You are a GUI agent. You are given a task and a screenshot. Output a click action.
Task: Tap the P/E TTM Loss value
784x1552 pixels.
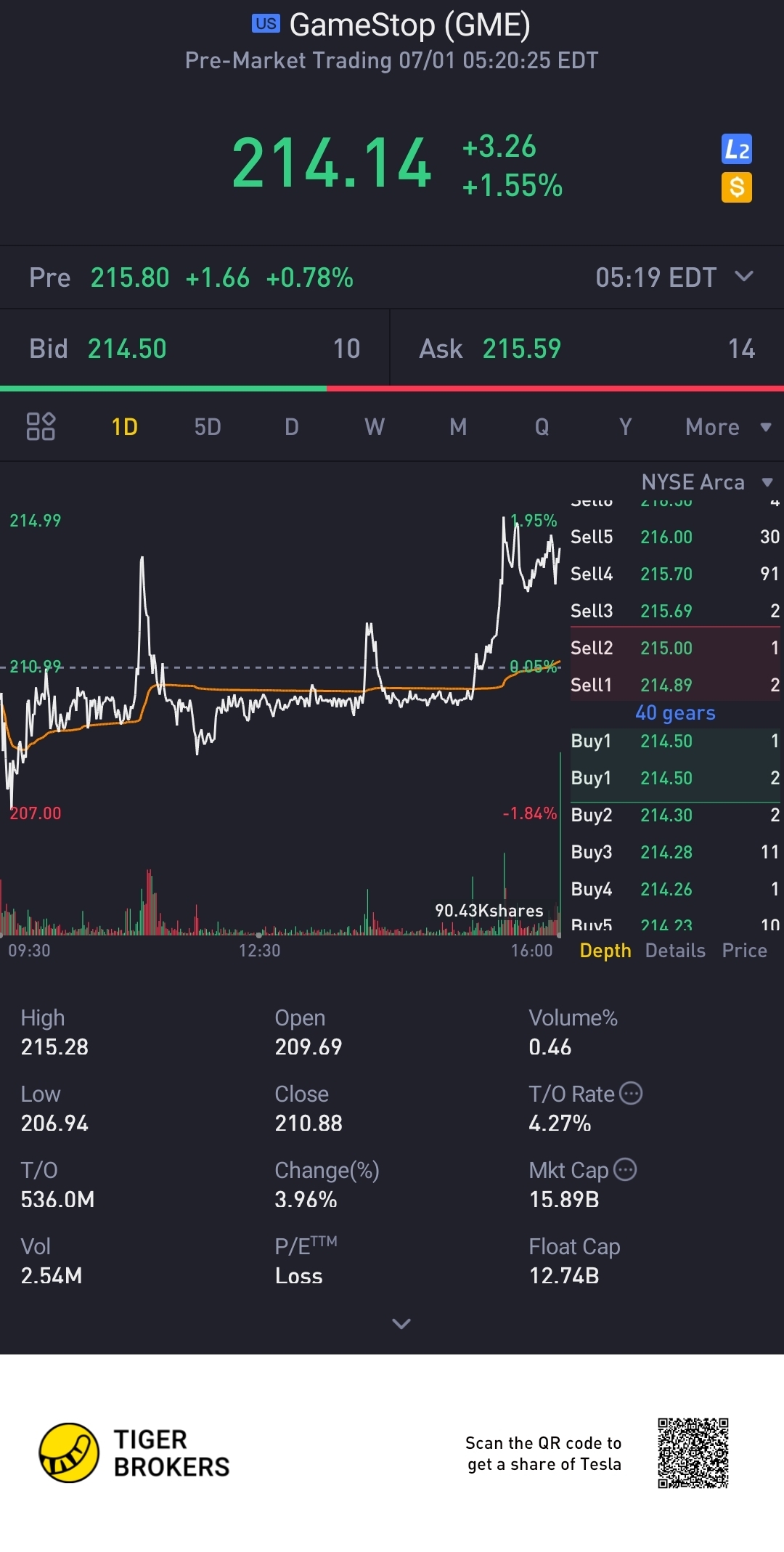(x=298, y=1275)
